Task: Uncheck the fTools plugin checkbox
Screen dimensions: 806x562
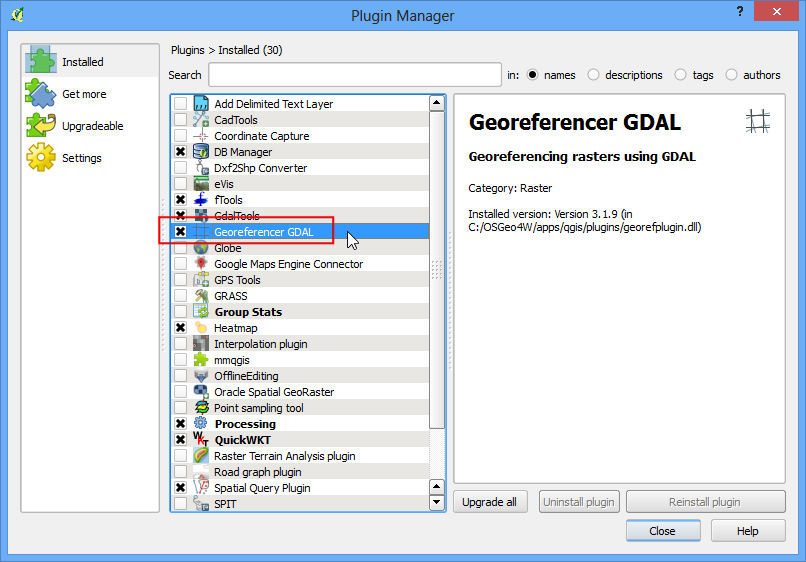Action: coord(180,200)
